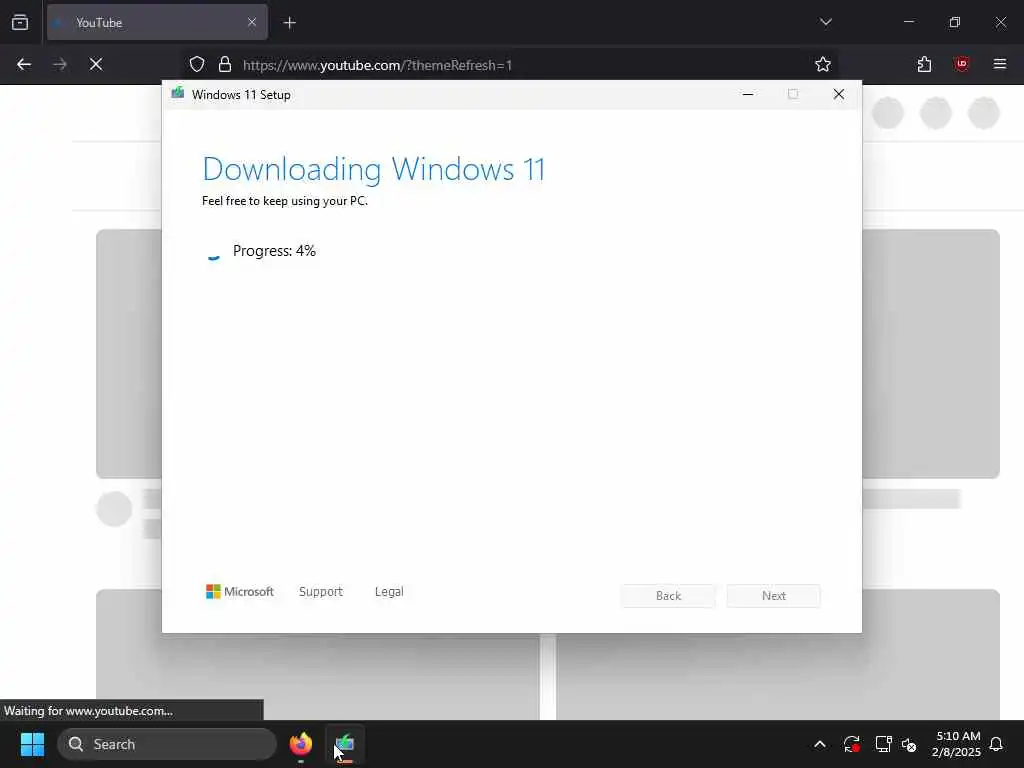
Task: Go back one page in Firefox
Action: tap(24, 65)
